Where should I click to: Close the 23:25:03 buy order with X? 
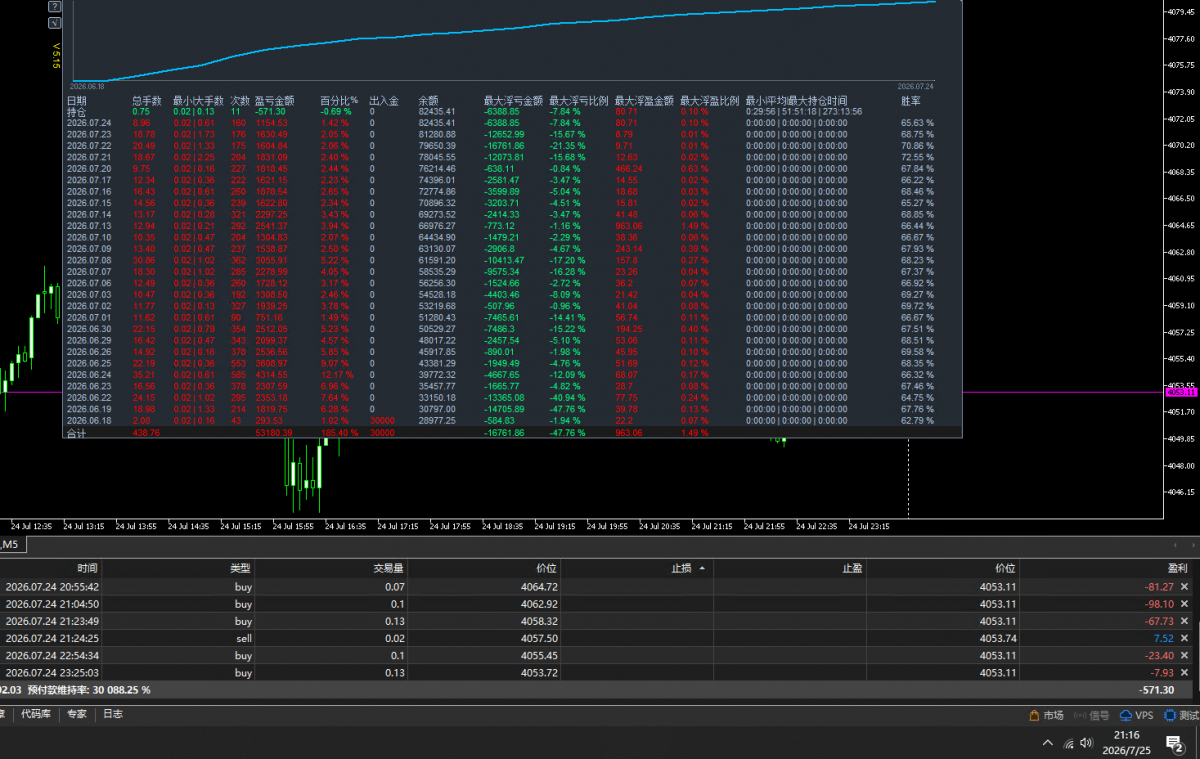tap(1185, 673)
